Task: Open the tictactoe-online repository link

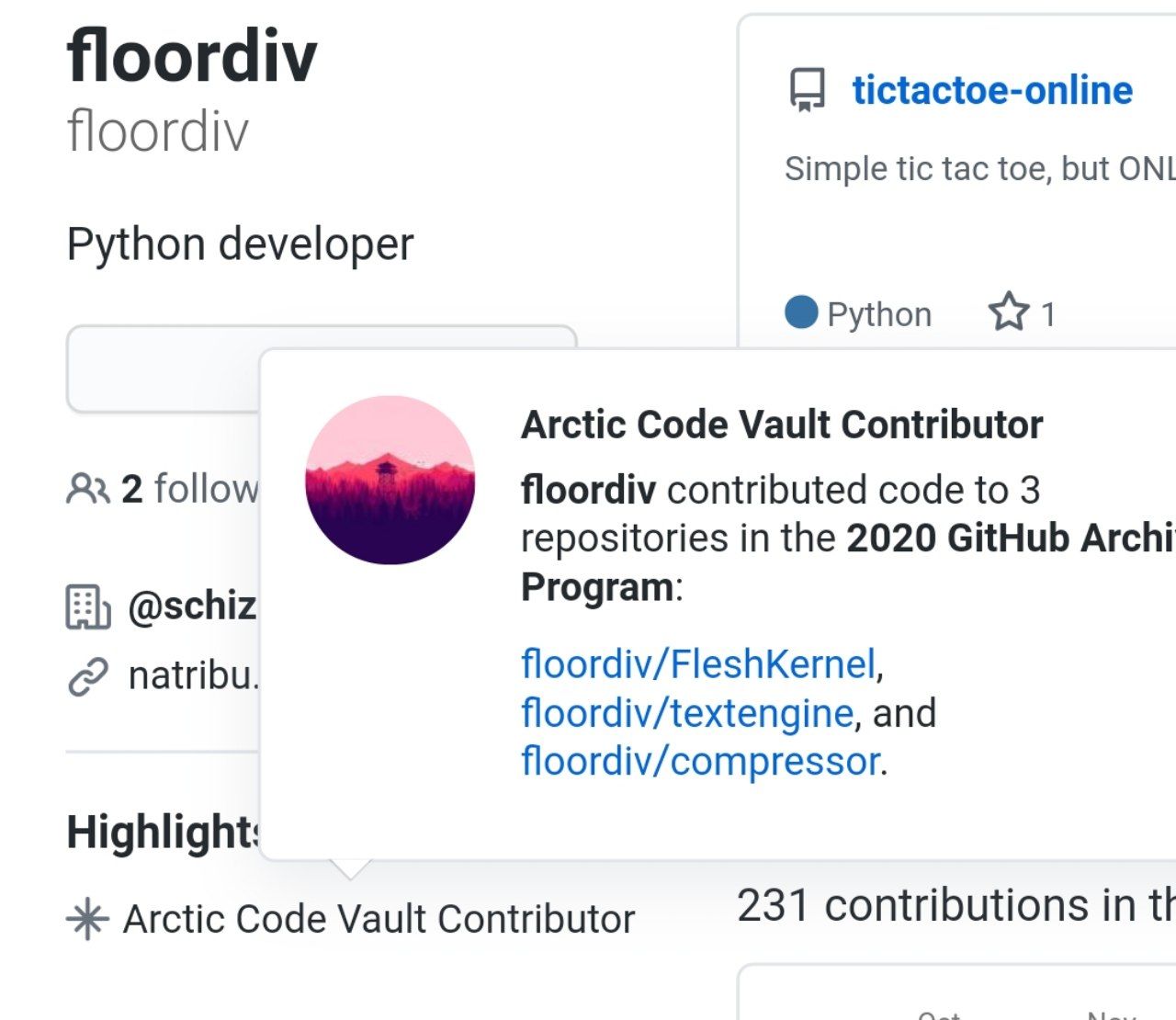Action: click(x=992, y=90)
